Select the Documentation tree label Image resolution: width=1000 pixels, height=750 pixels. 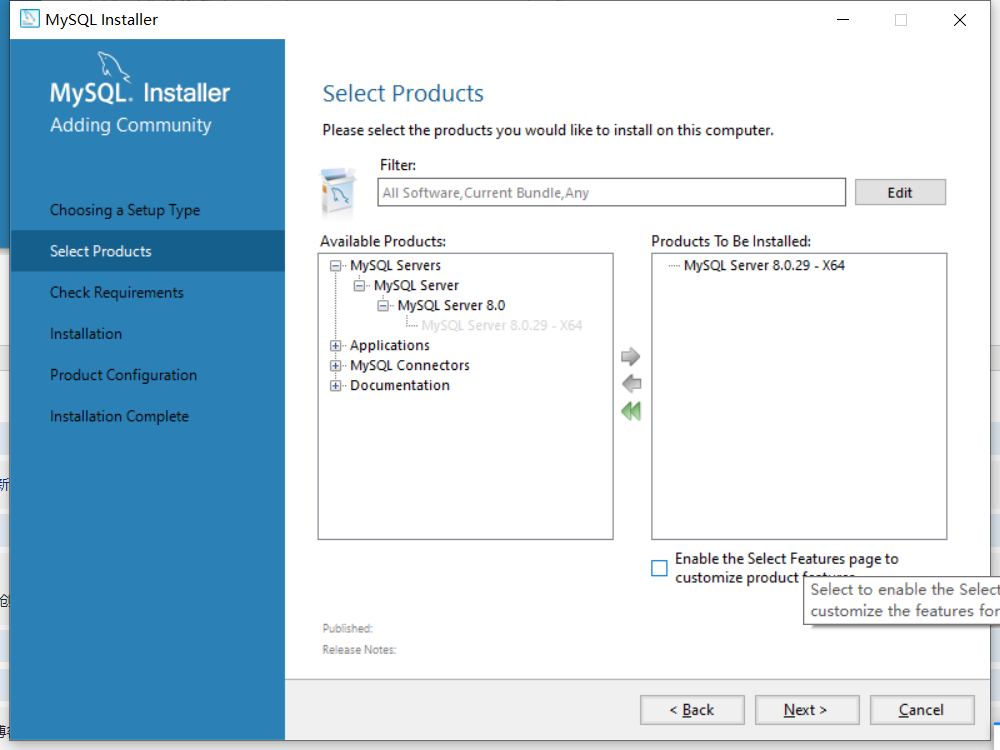point(400,386)
